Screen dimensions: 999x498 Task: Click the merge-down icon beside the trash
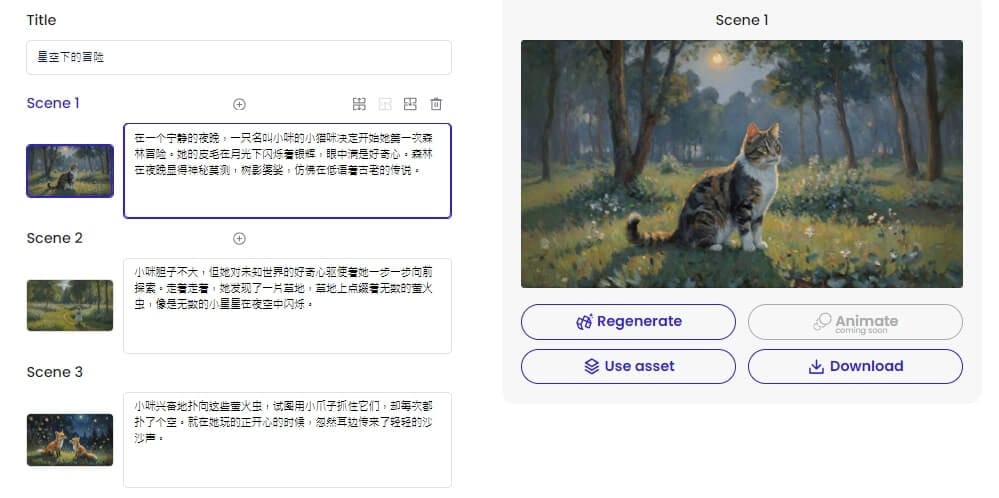coord(410,104)
